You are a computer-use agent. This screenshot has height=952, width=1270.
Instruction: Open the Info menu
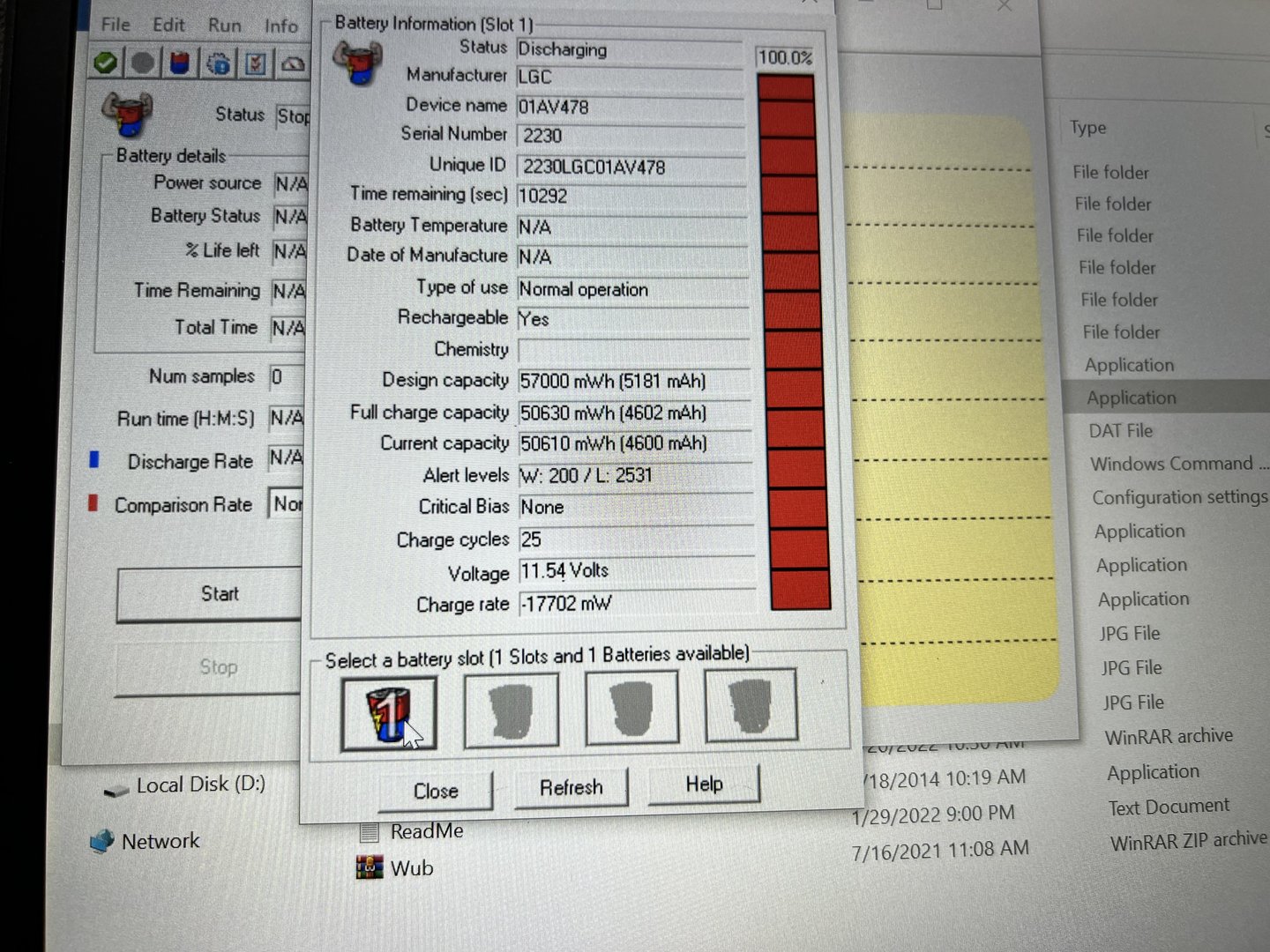pos(281,26)
